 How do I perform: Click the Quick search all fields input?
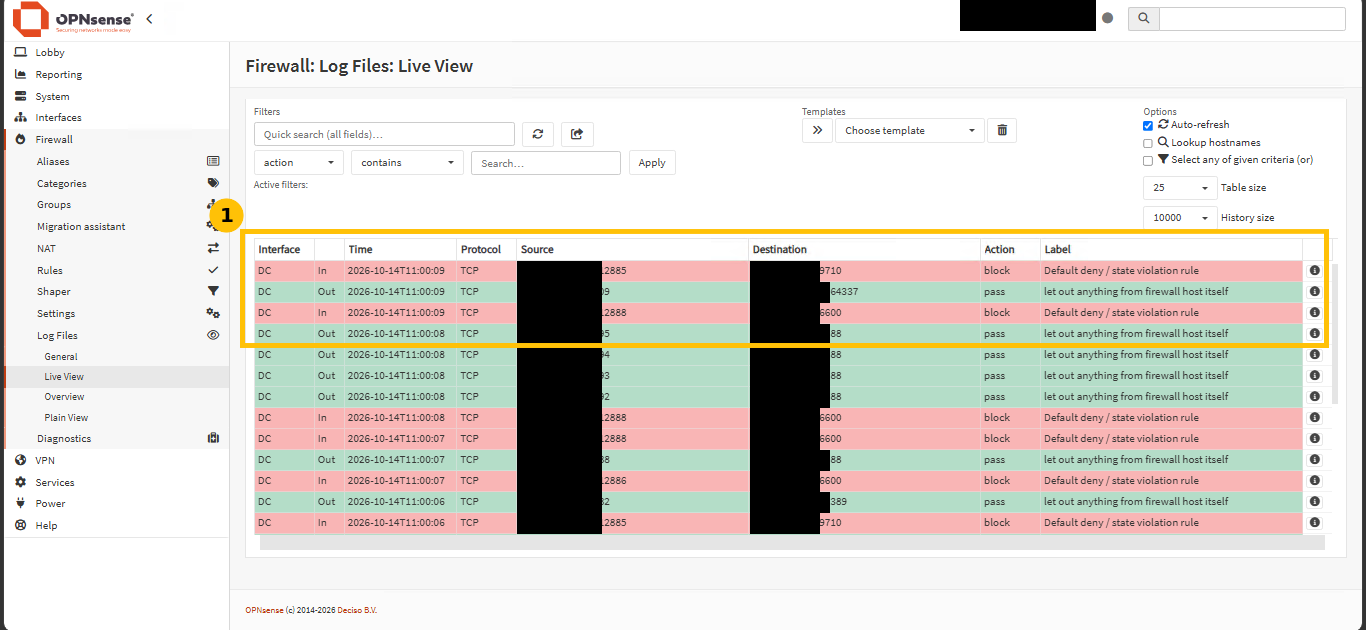[384, 134]
